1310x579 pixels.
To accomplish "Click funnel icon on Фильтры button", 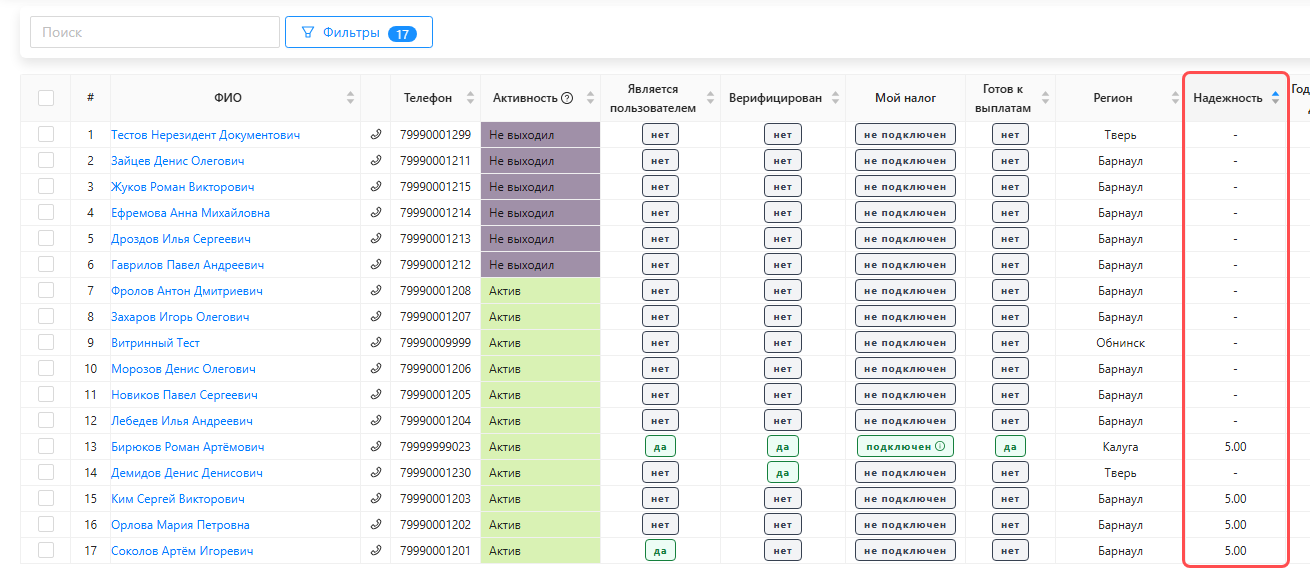I will pos(308,32).
